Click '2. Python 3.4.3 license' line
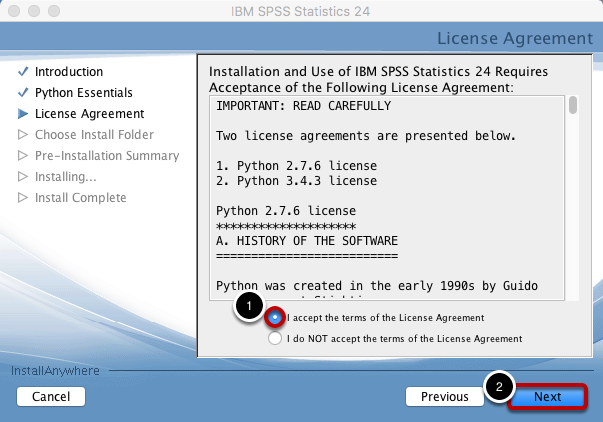Screen dimensions: 603x422 pyautogui.click(x=296, y=181)
